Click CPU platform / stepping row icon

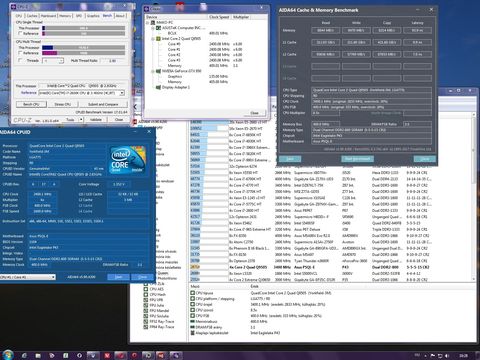click(x=193, y=298)
